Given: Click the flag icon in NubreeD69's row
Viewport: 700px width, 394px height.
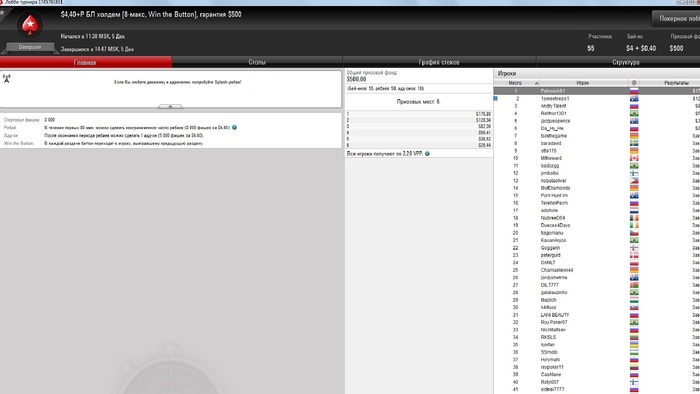Looking at the screenshot, I should point(633,218).
